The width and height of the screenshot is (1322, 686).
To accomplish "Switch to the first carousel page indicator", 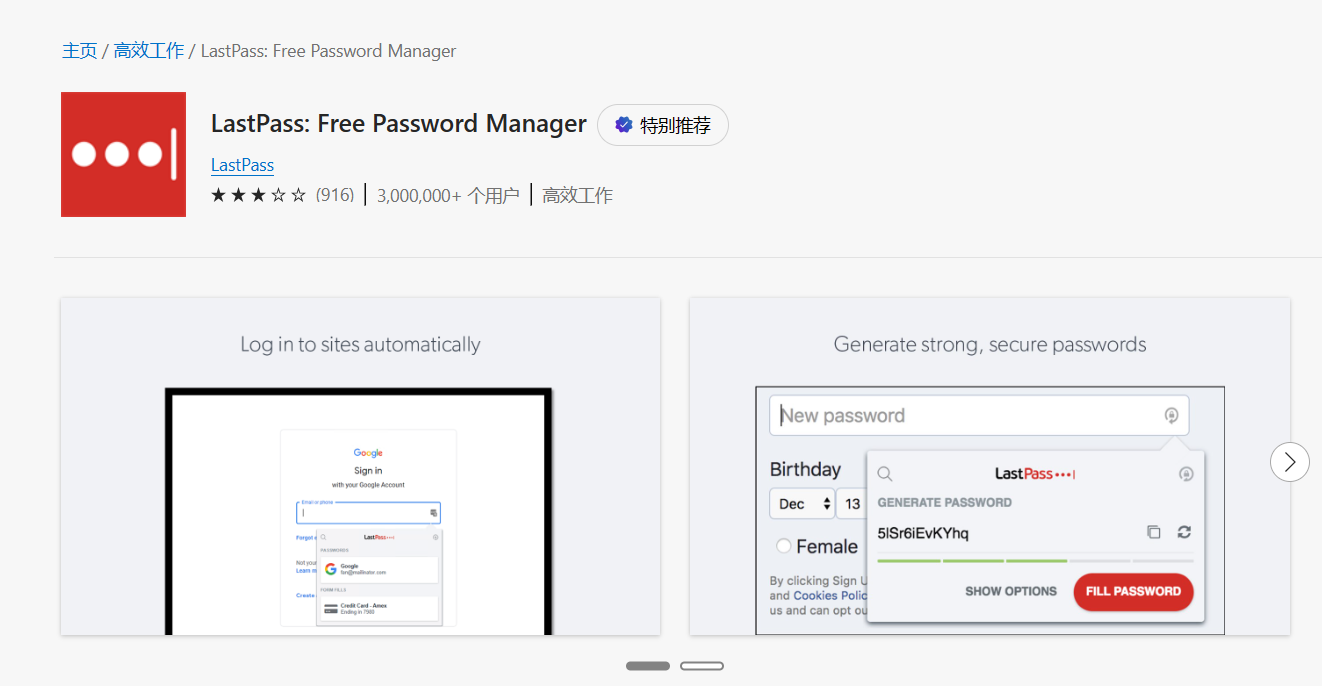I will [x=648, y=666].
